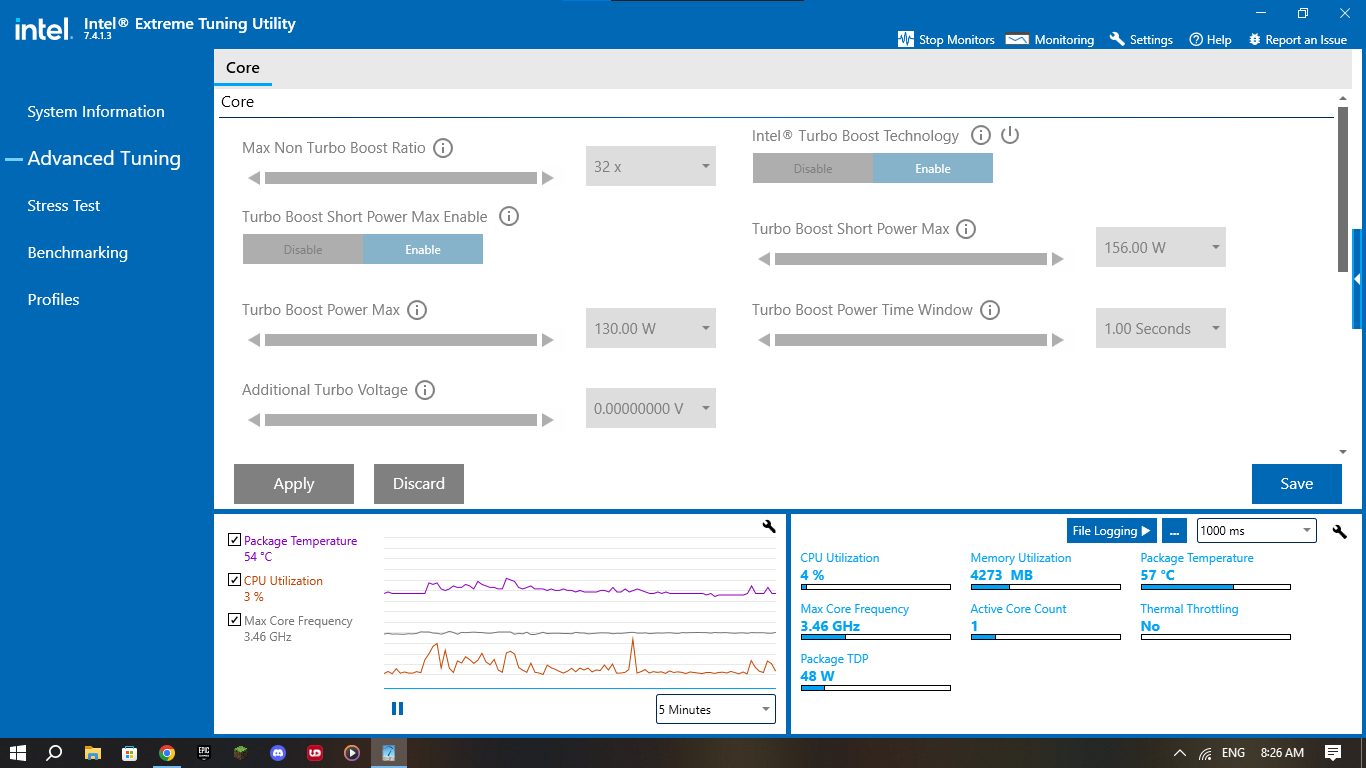Image resolution: width=1366 pixels, height=768 pixels.
Task: Open monitor panel wrench settings
Action: click(1340, 531)
